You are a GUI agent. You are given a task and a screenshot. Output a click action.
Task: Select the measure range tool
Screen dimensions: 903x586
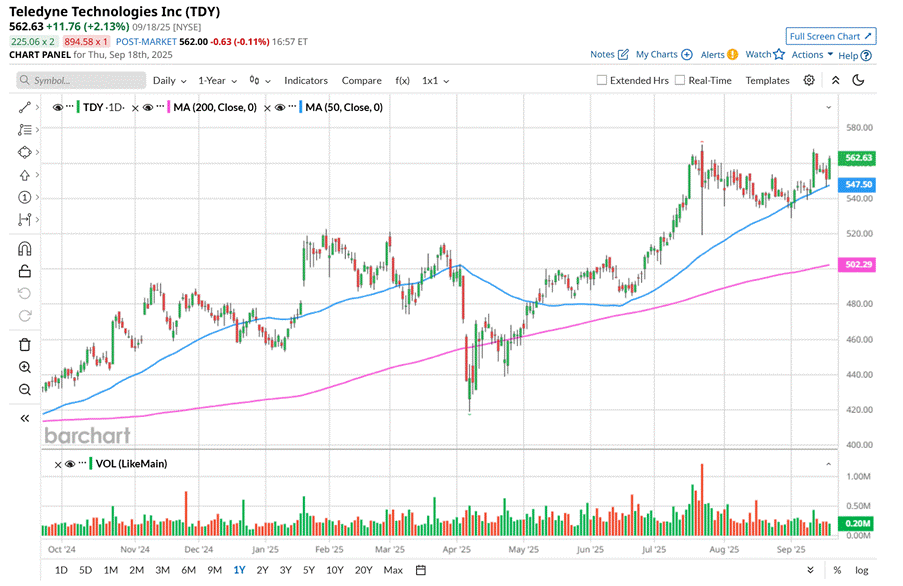(24, 219)
